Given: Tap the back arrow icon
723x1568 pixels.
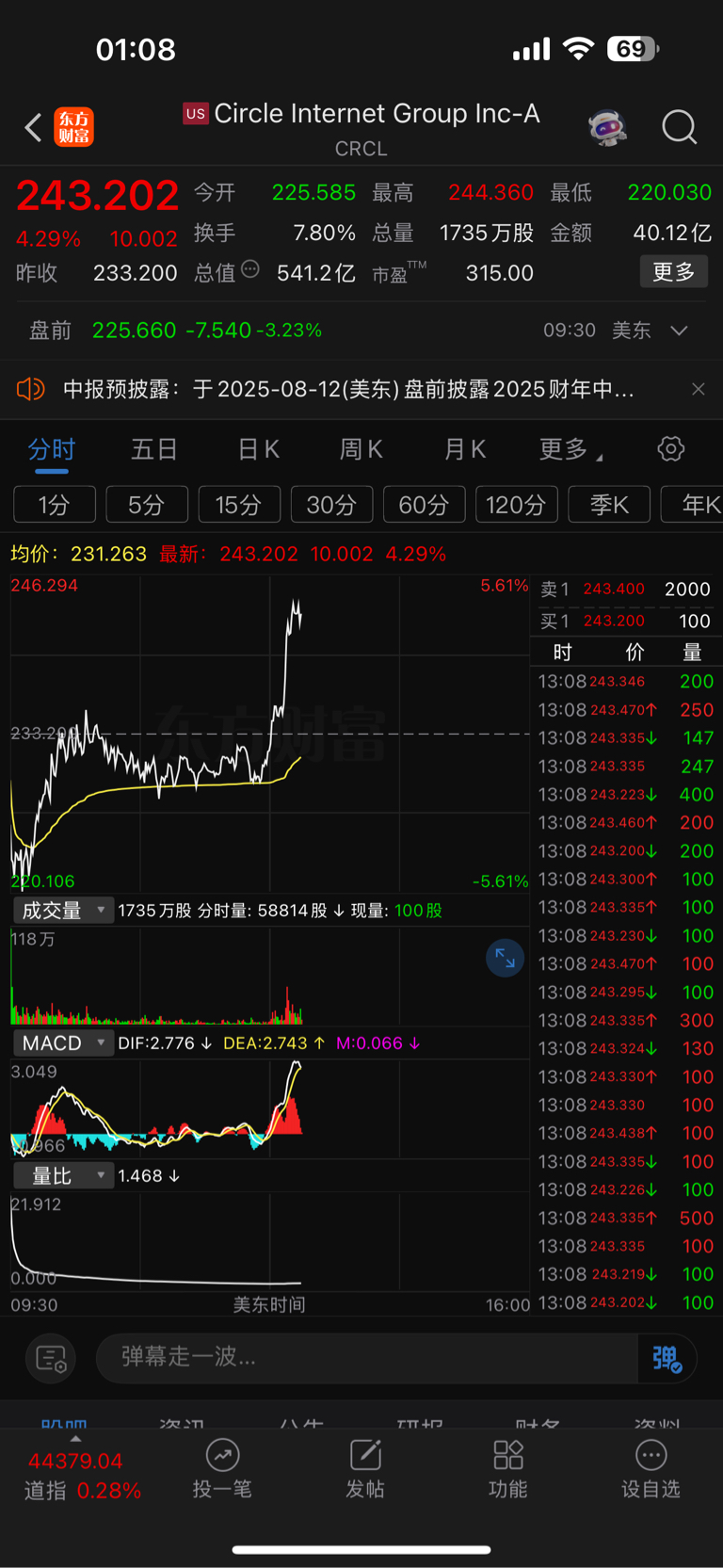Looking at the screenshot, I should click(x=34, y=127).
